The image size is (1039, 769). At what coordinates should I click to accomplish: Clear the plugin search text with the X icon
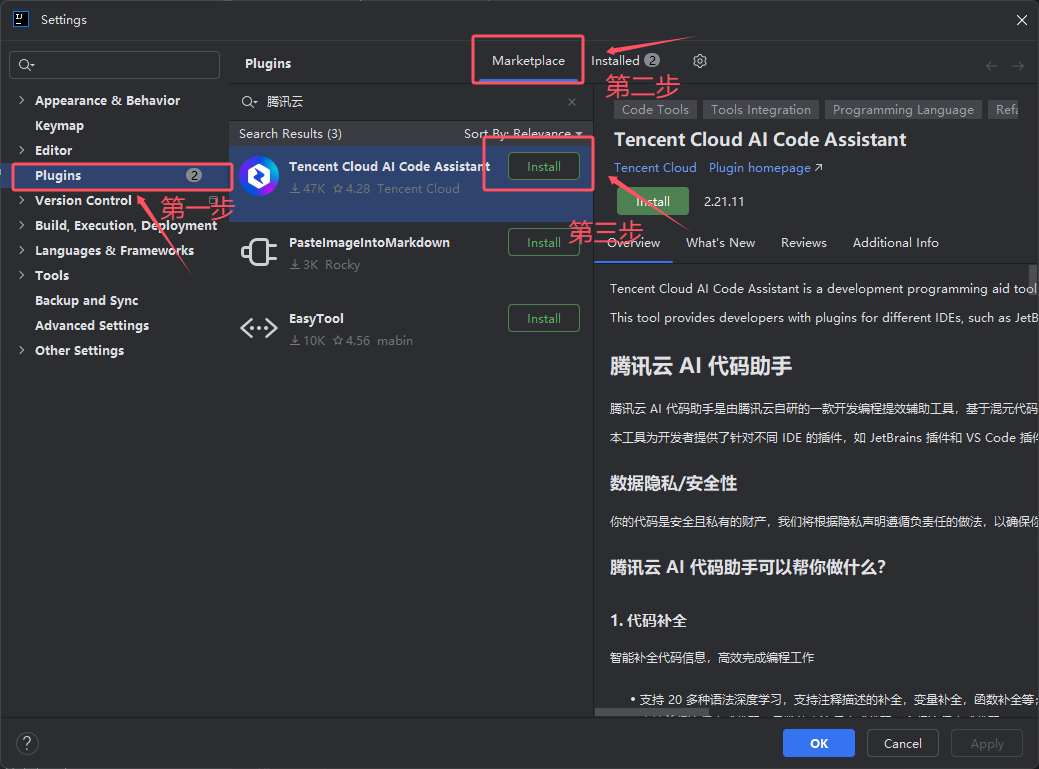572,102
